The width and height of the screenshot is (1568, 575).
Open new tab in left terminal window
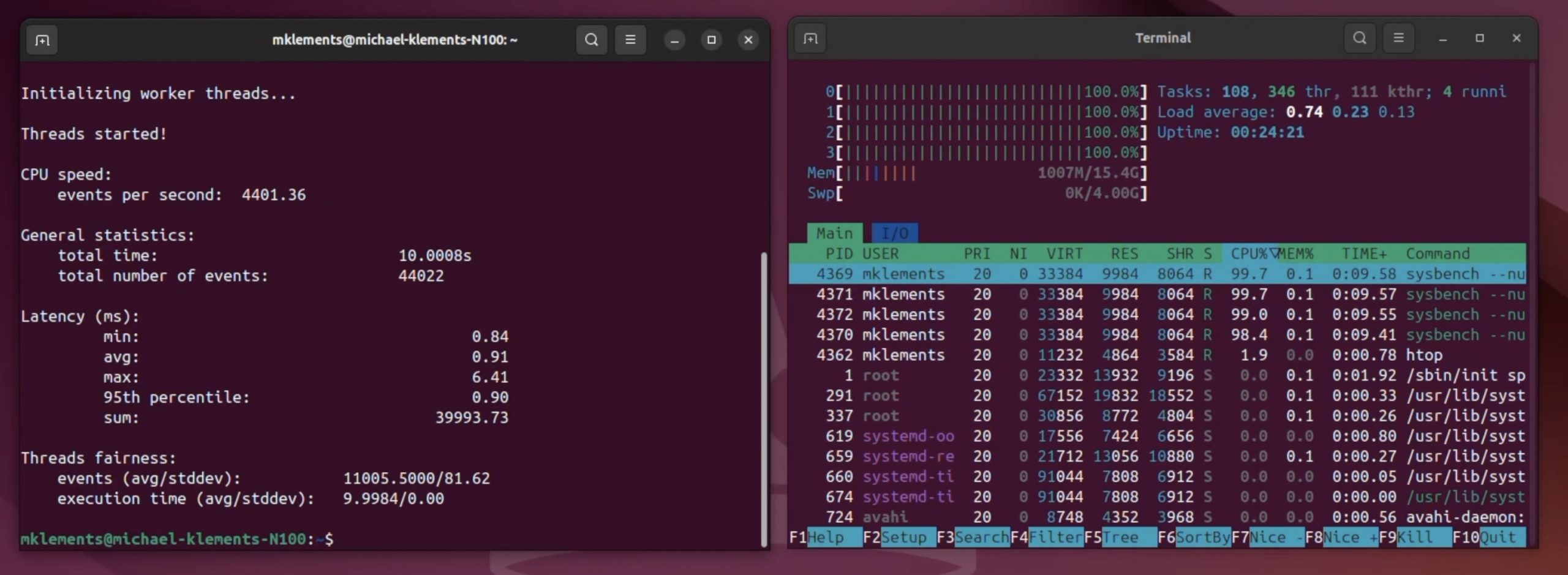42,40
